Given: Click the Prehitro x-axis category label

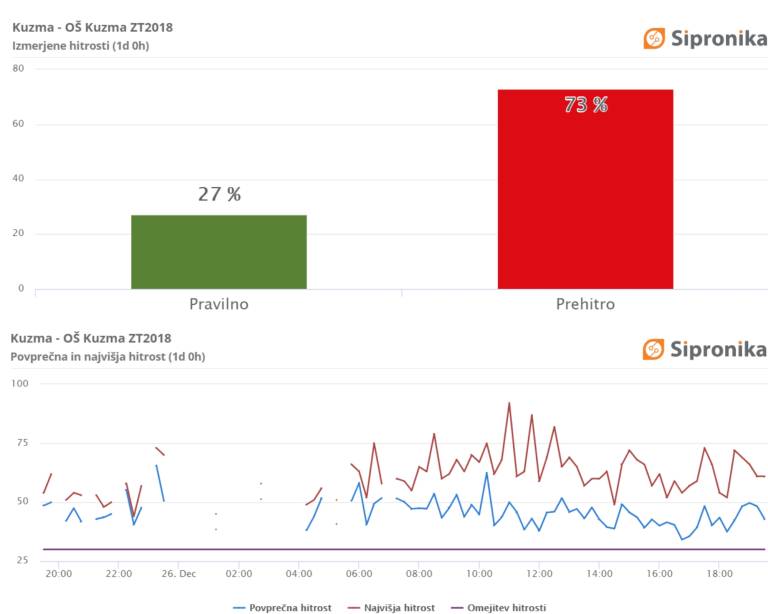Looking at the screenshot, I should coord(585,304).
